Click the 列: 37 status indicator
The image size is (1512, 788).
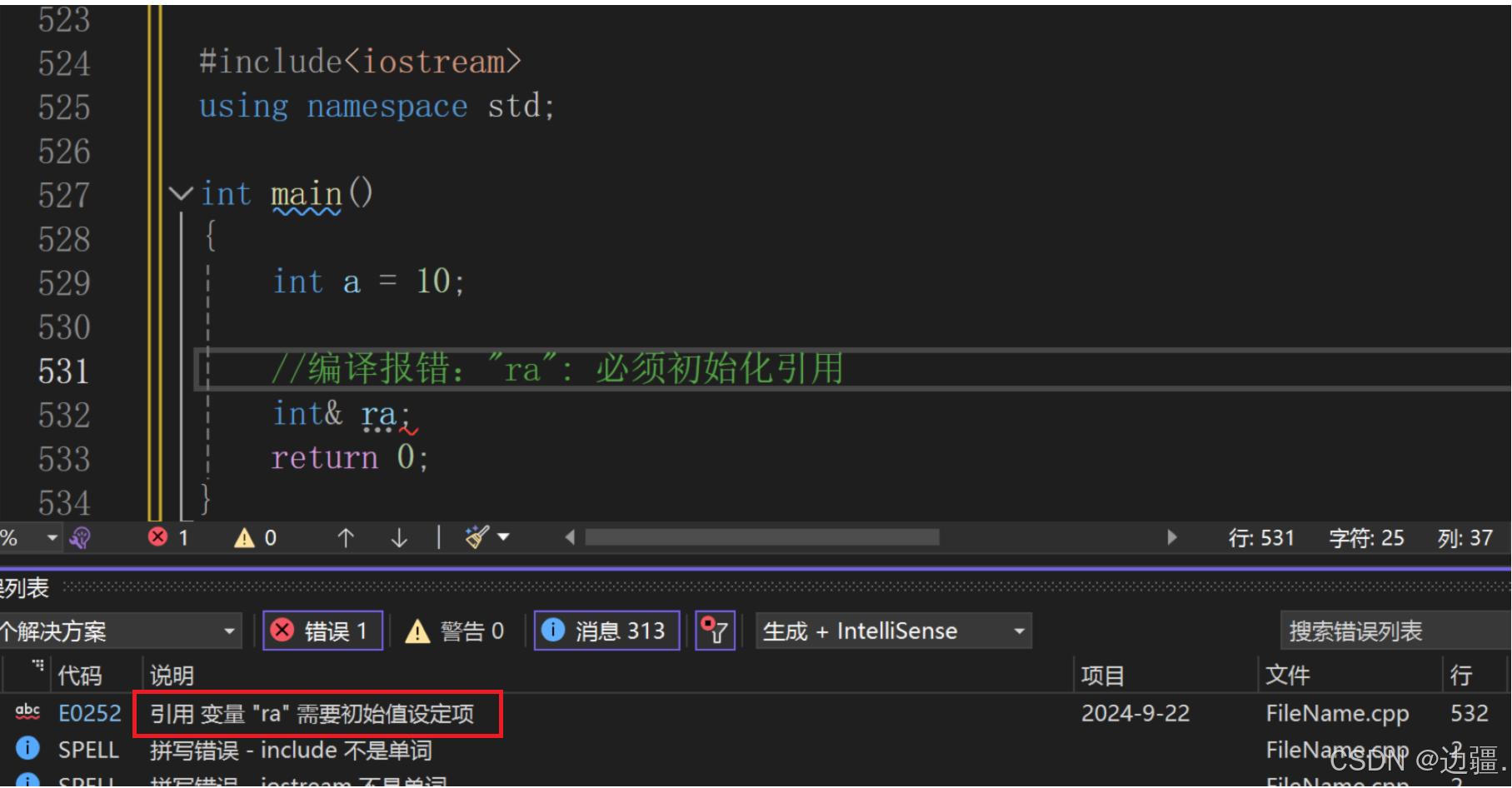coord(1465,538)
